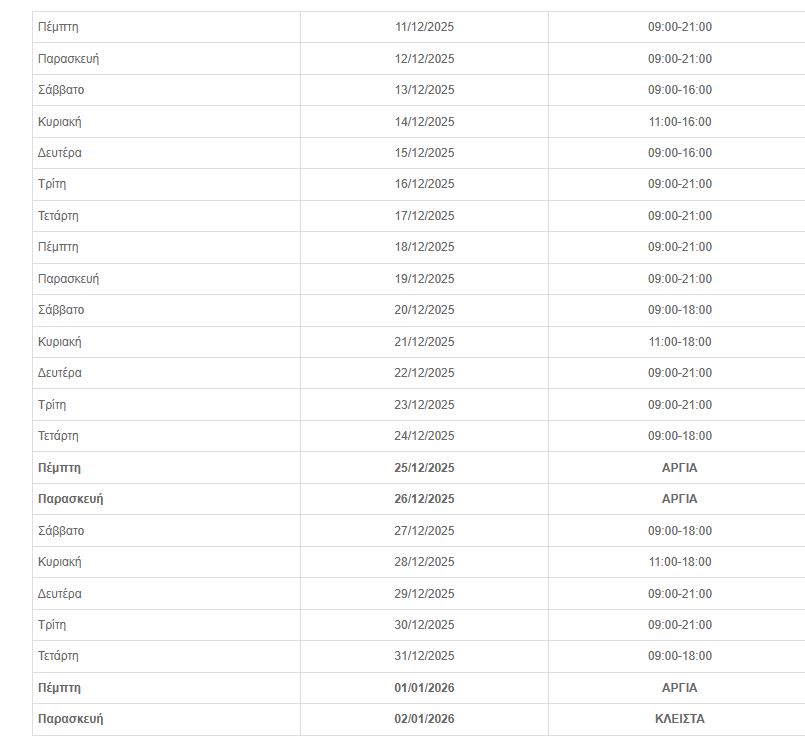Click the bold Πέμπτη cell for 25/12/2025
The image size is (805, 740).
(x=59, y=467)
